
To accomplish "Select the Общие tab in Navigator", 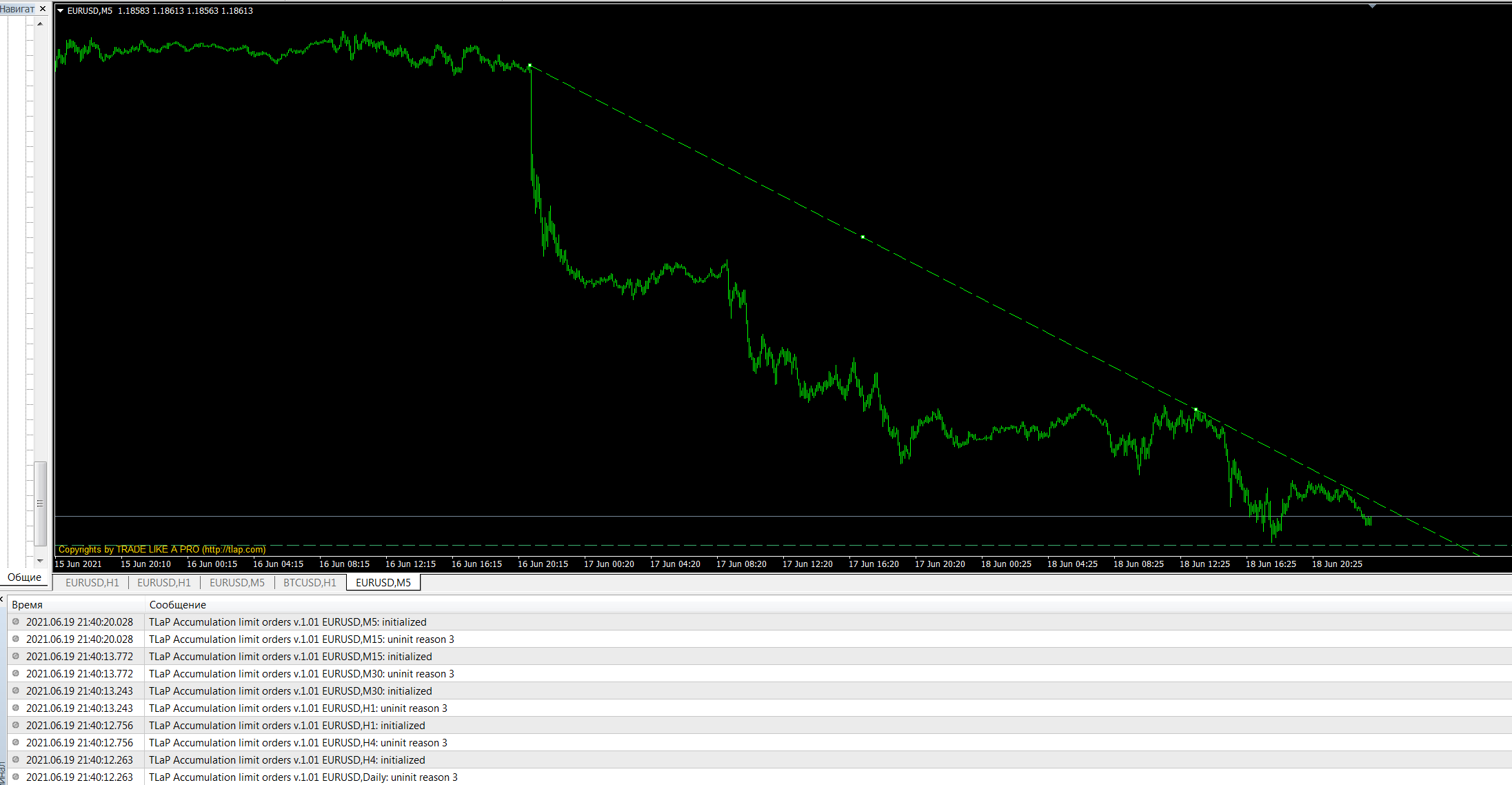I will (x=24, y=577).
